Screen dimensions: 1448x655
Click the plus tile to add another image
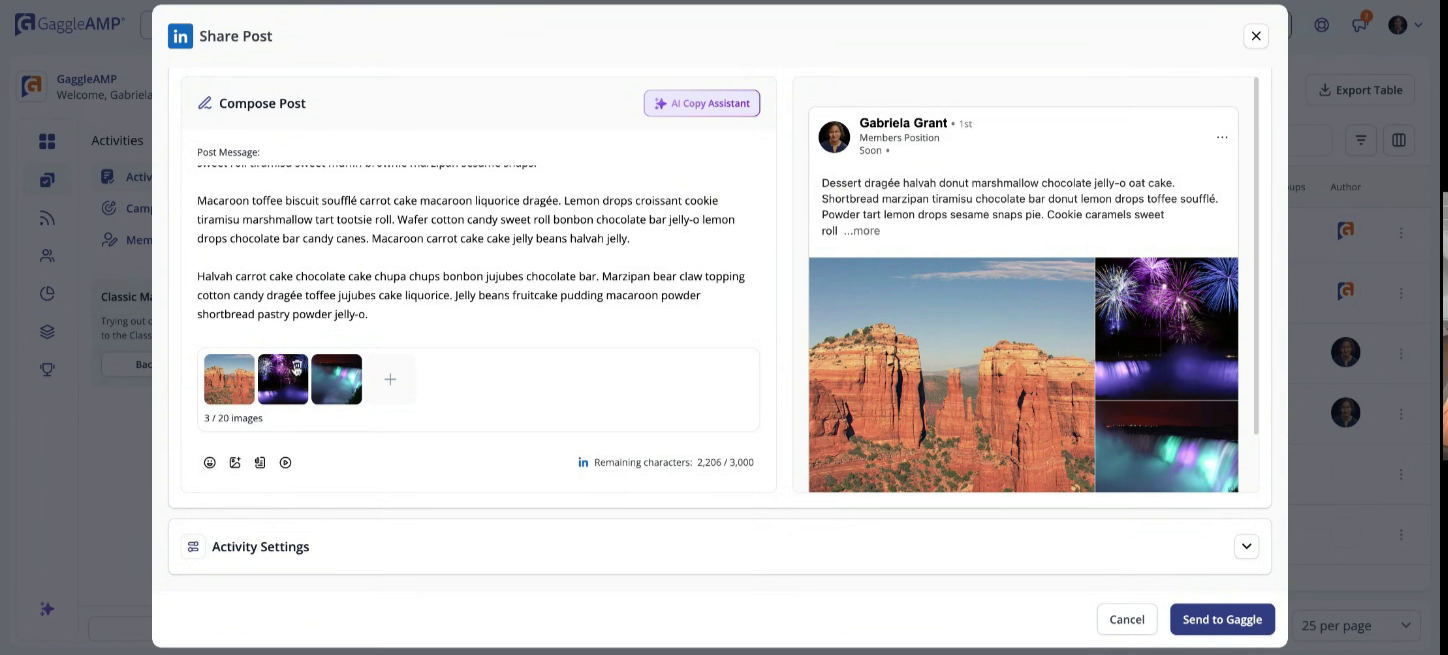pos(390,379)
